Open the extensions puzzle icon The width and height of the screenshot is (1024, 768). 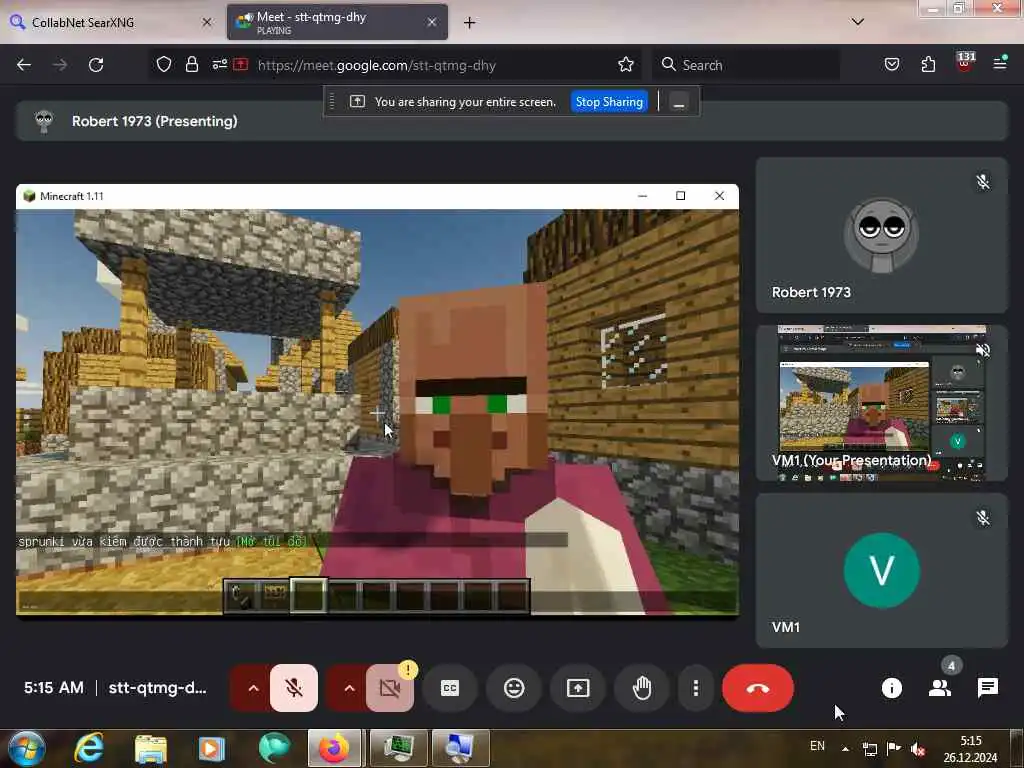pyautogui.click(x=928, y=64)
